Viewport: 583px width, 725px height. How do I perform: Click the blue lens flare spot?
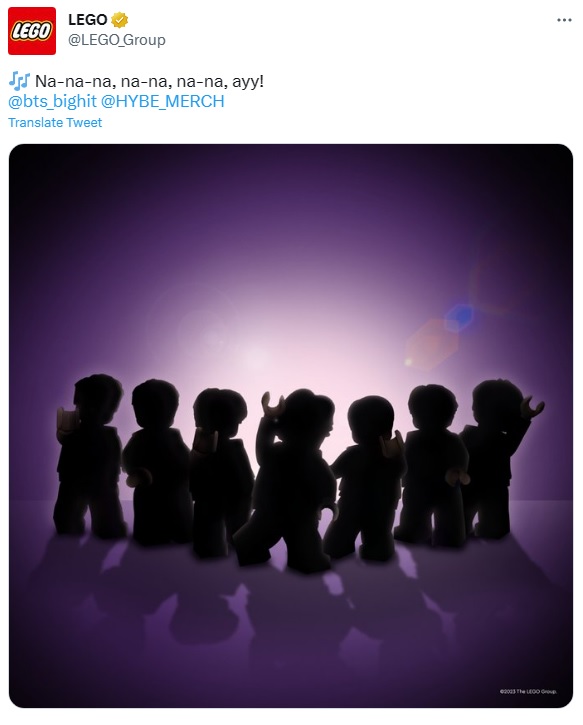[x=460, y=316]
